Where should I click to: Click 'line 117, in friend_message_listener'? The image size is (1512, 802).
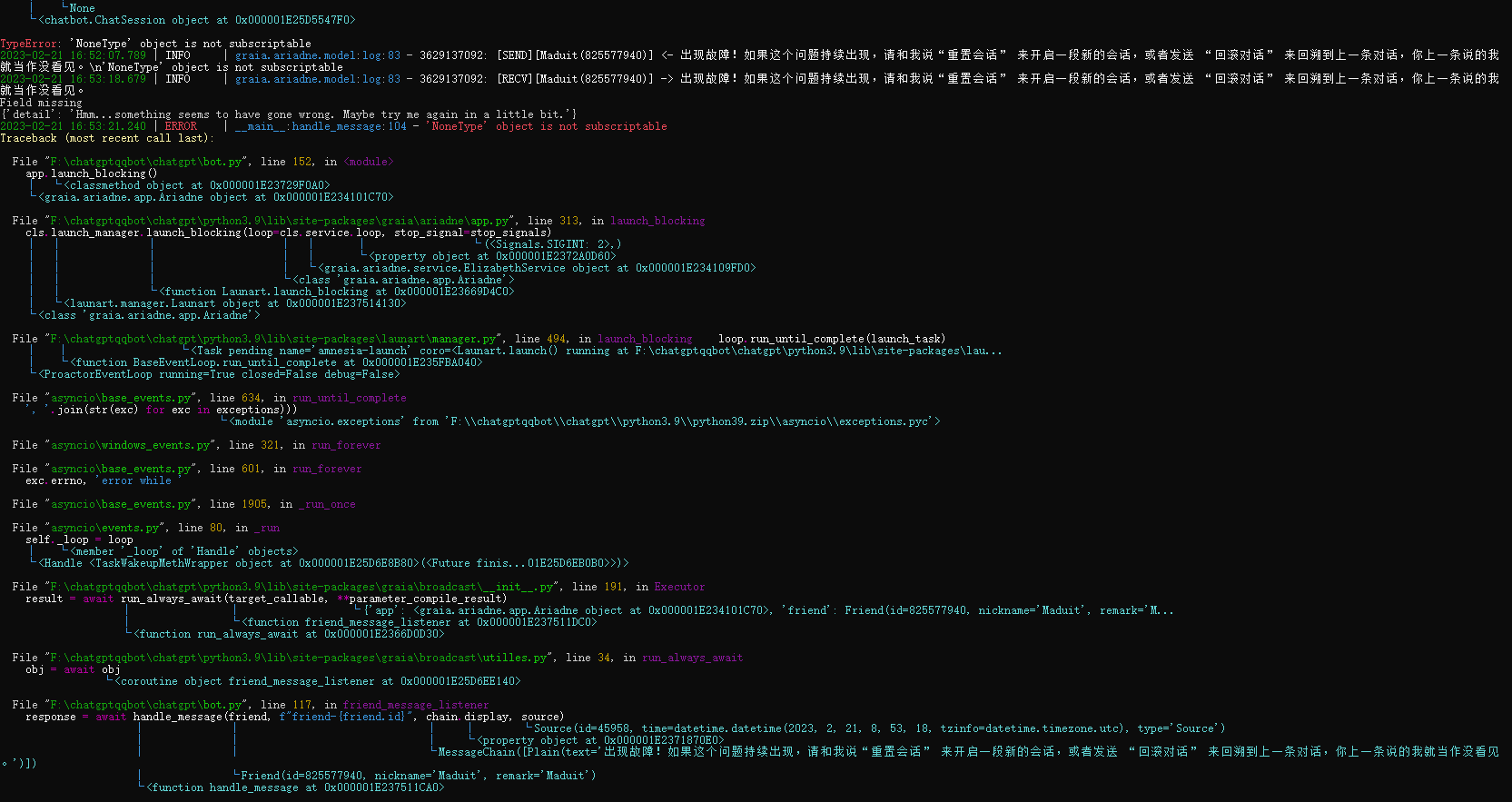(x=375, y=705)
